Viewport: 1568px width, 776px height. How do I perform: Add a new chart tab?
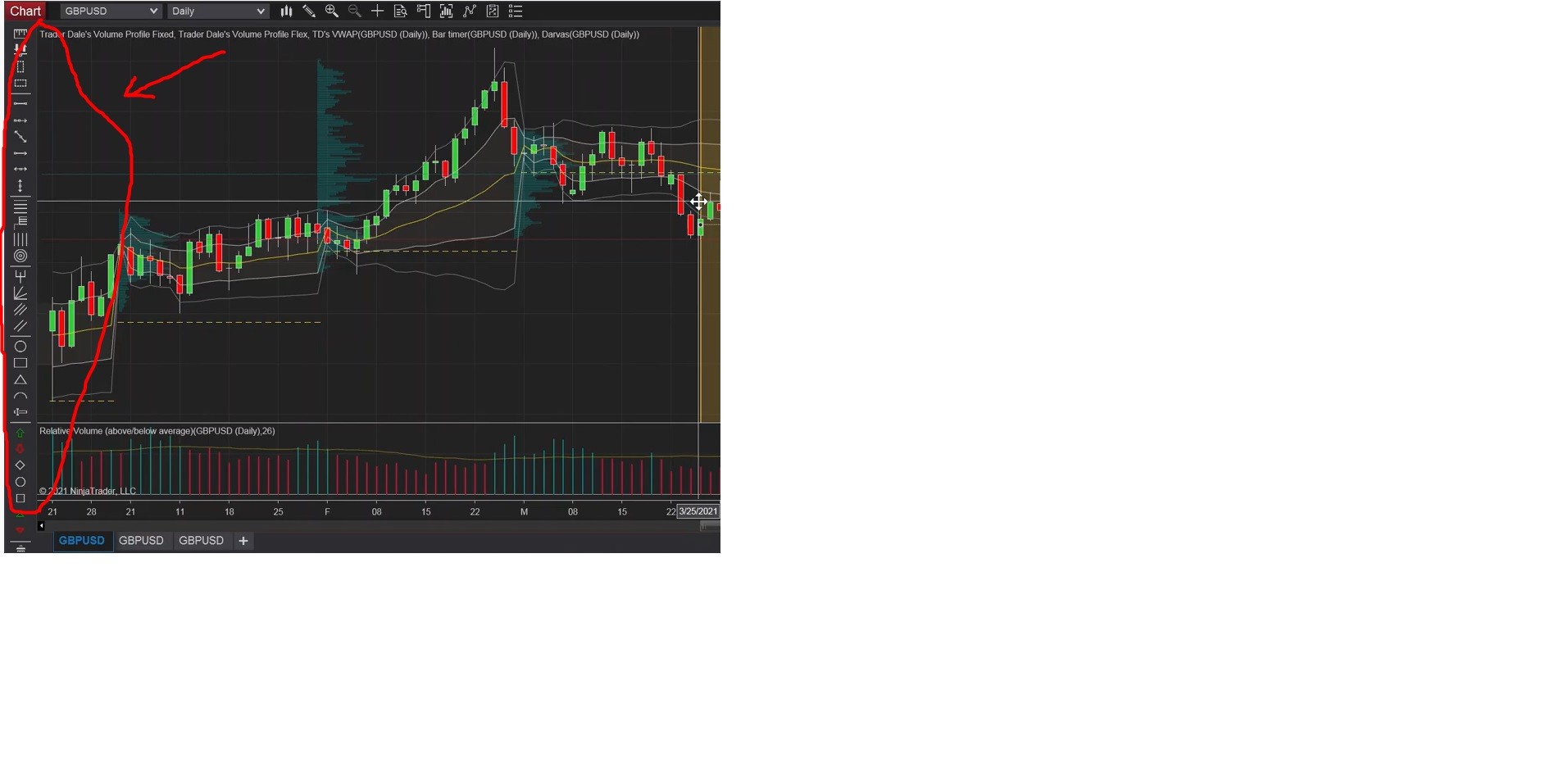[x=243, y=541]
